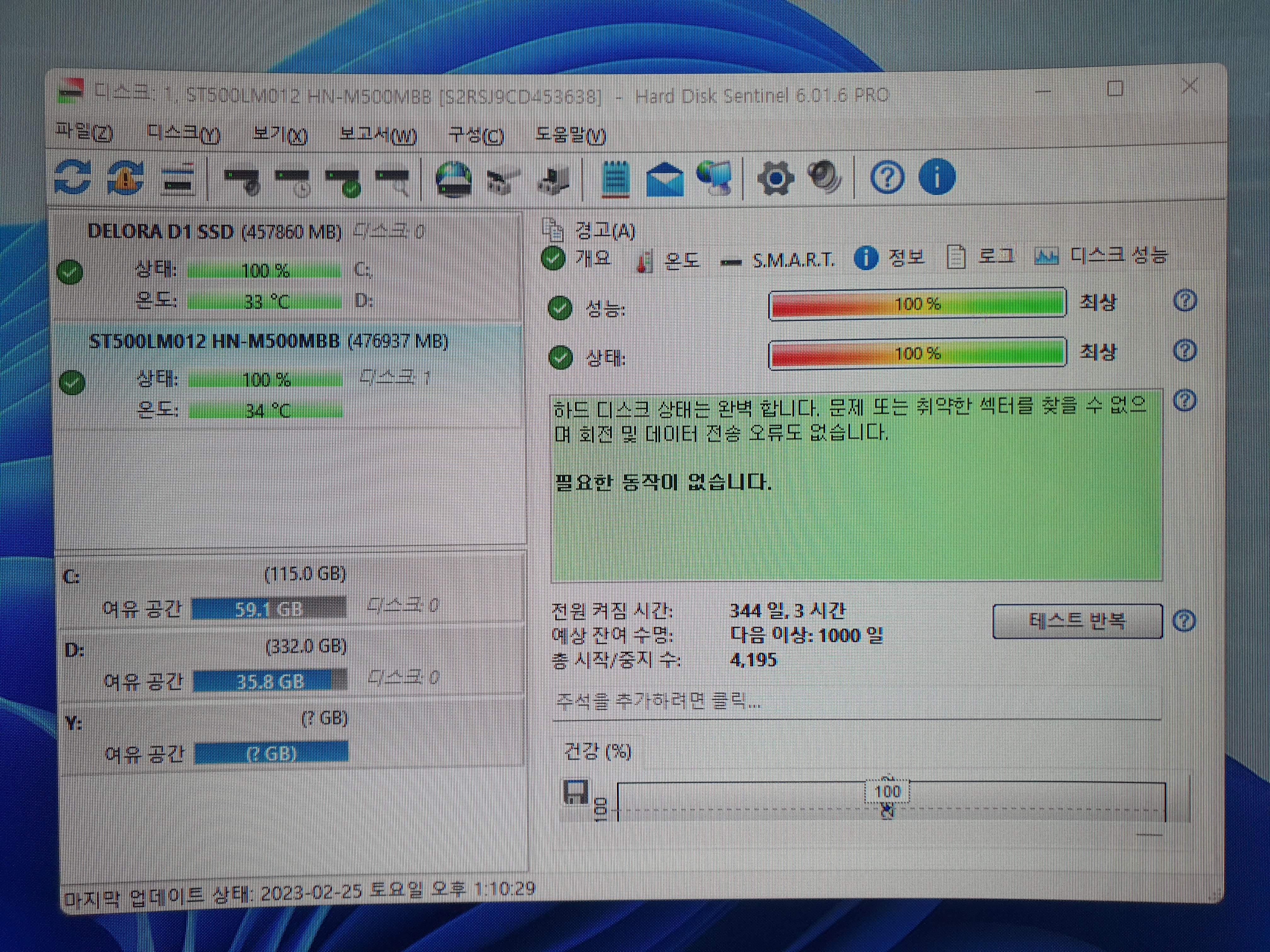The image size is (1270, 952).
Task: Click the green check icon of DELORA D1 SSD
Action: (x=70, y=271)
